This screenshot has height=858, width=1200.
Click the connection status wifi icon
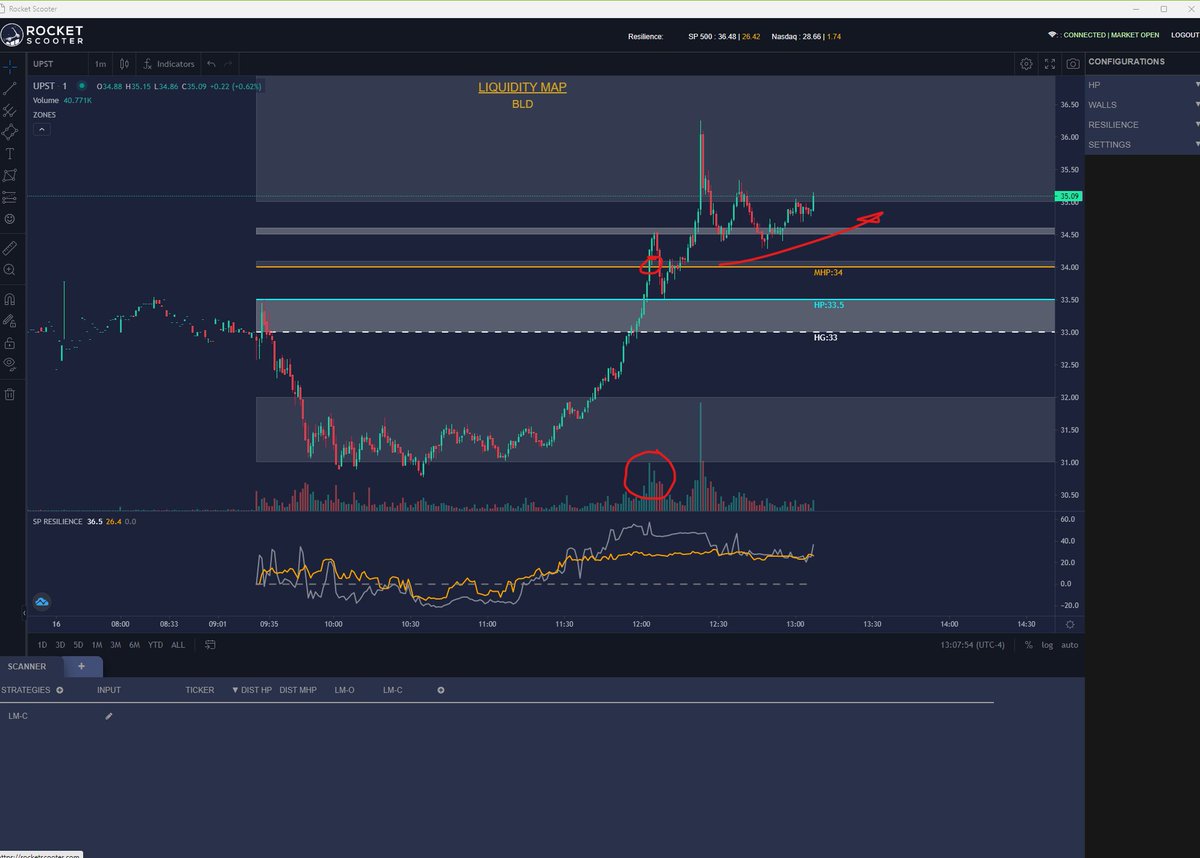pyautogui.click(x=1052, y=35)
